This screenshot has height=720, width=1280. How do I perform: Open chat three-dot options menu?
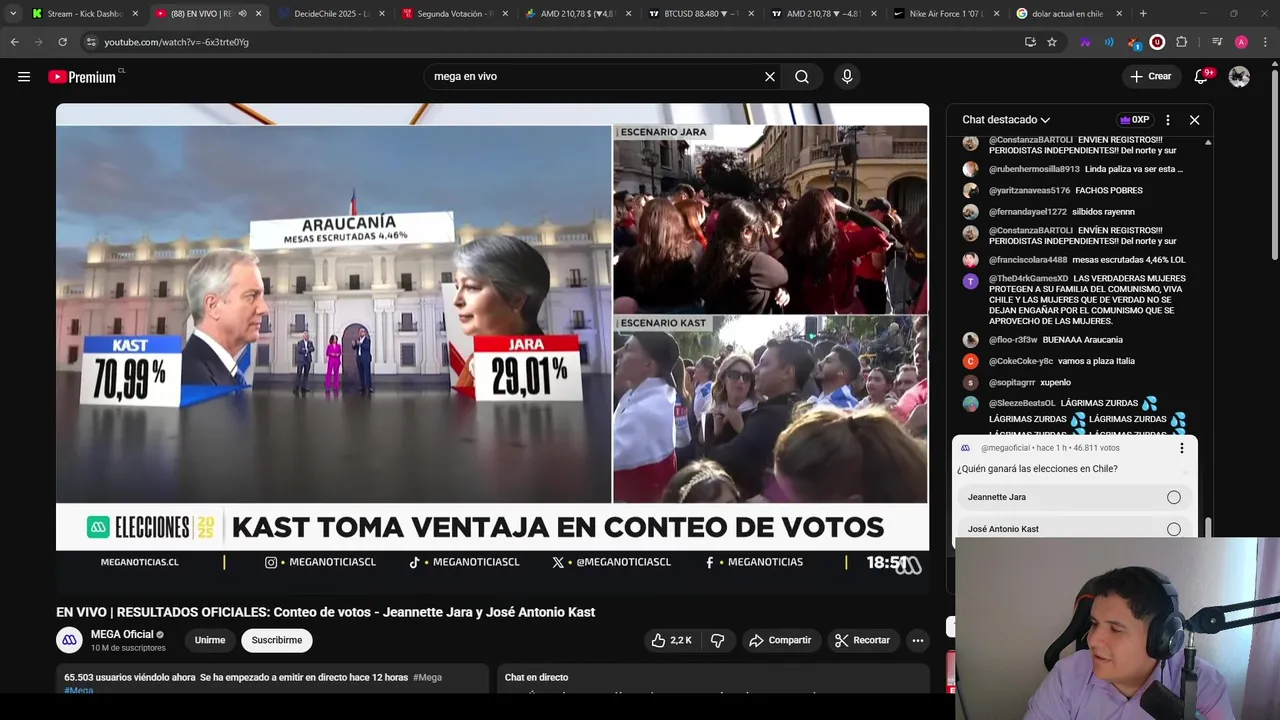pyautogui.click(x=1167, y=120)
